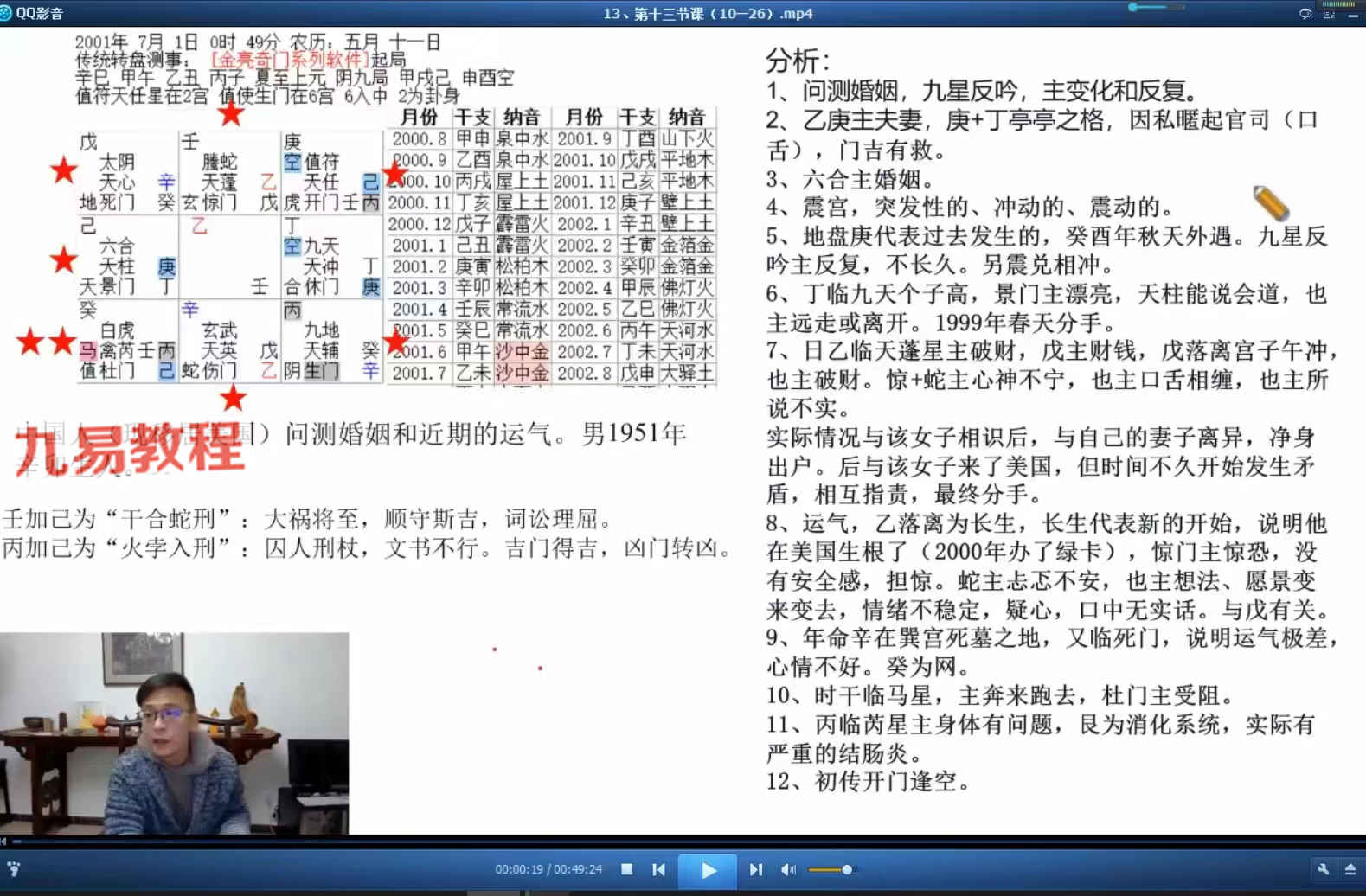Open the wrench toolbox icon
Screen dimensions: 1366x896
pyautogui.click(x=1323, y=869)
